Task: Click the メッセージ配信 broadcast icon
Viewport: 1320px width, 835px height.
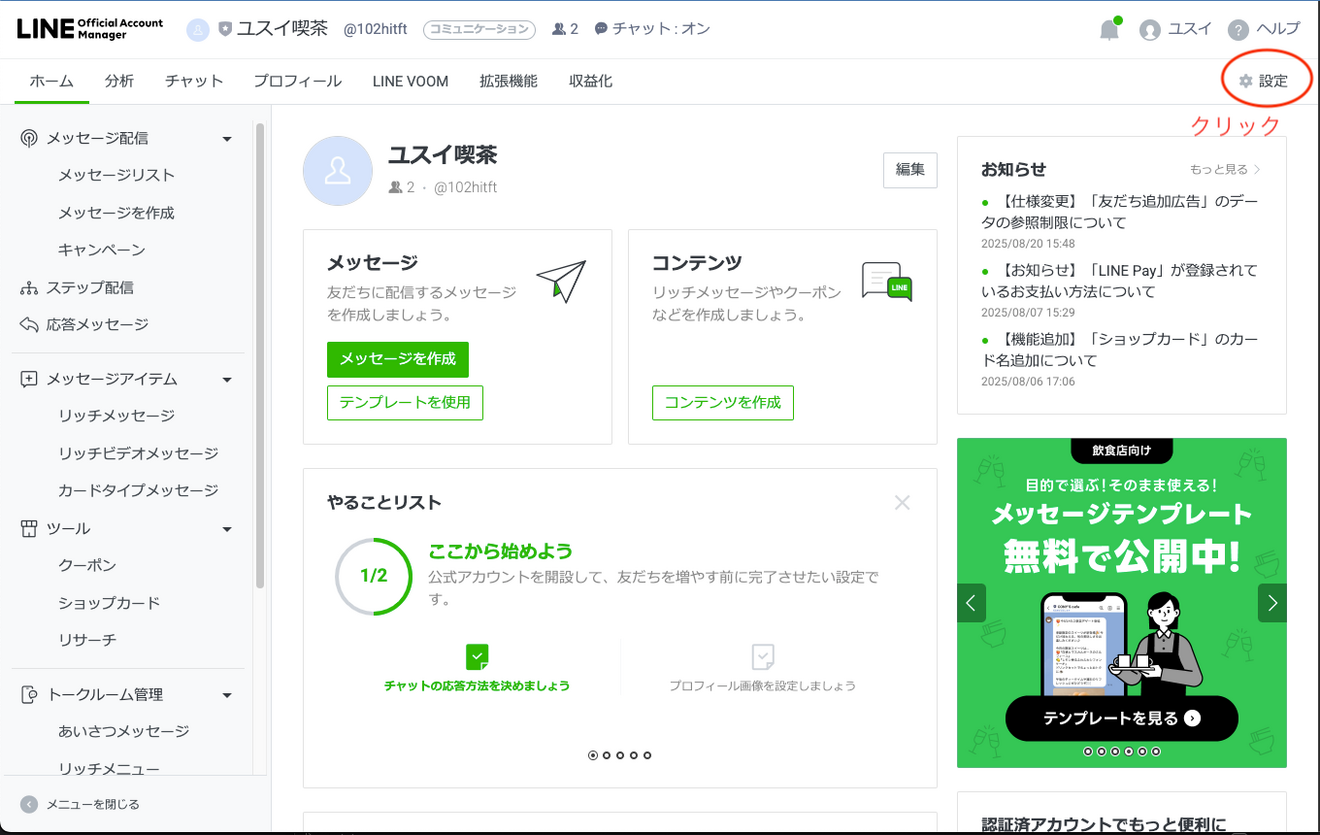Action: coord(29,138)
